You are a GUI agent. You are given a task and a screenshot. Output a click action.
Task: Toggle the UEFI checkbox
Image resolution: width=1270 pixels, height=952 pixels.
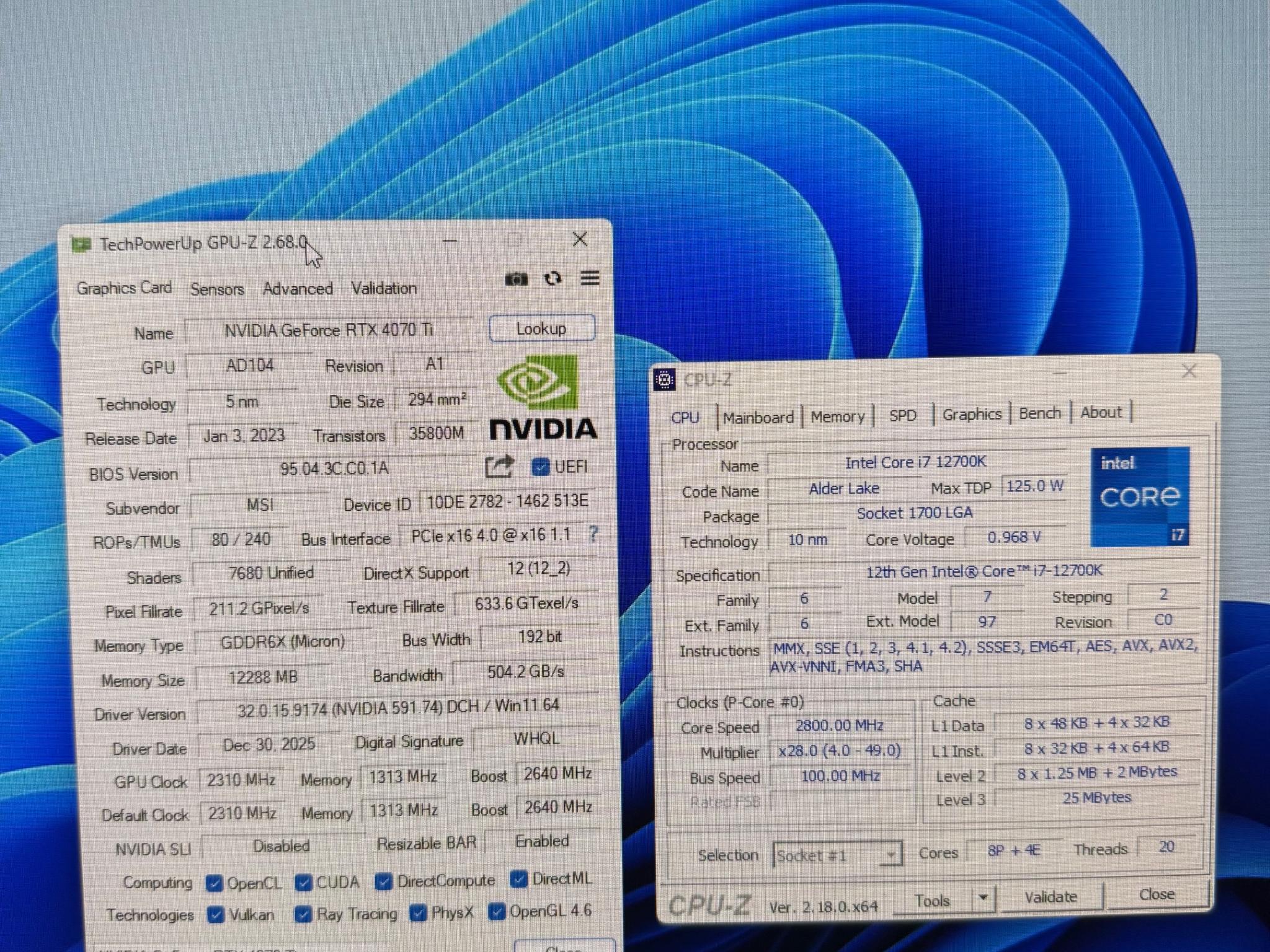tap(540, 466)
